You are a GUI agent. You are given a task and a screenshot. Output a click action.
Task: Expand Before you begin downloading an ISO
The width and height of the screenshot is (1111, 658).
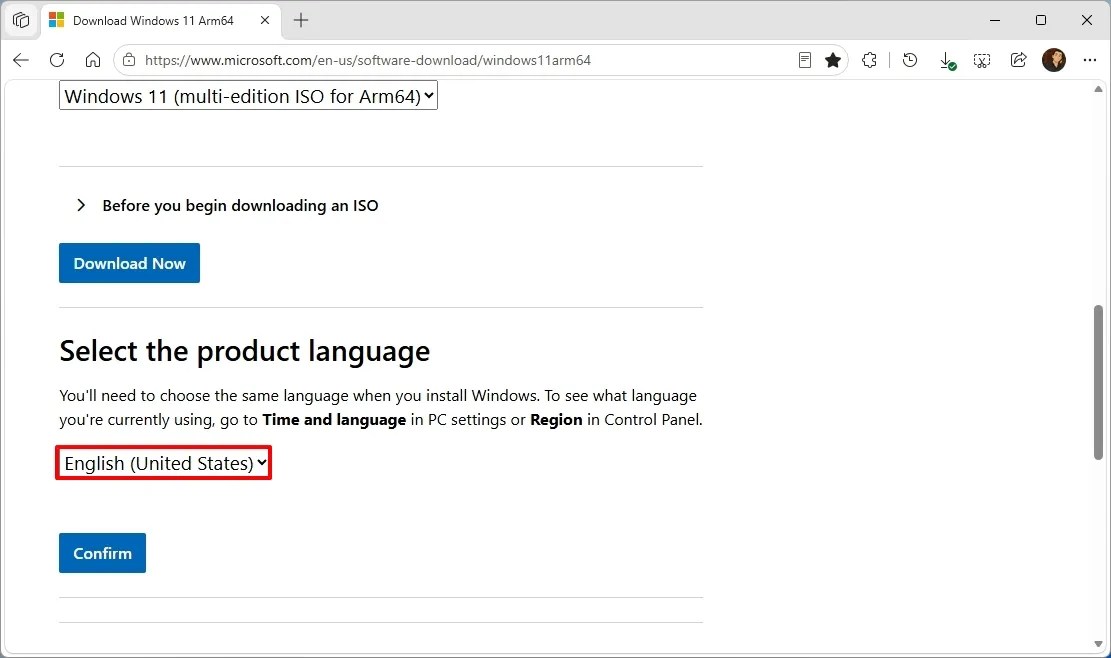[228, 205]
